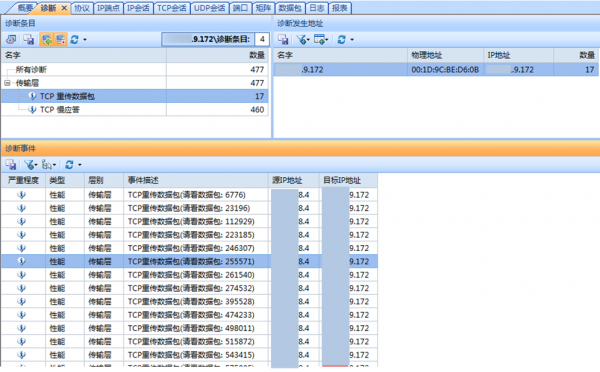Click severity icon of packet 246307 event
Screen dimensions: 600x372
(22, 248)
